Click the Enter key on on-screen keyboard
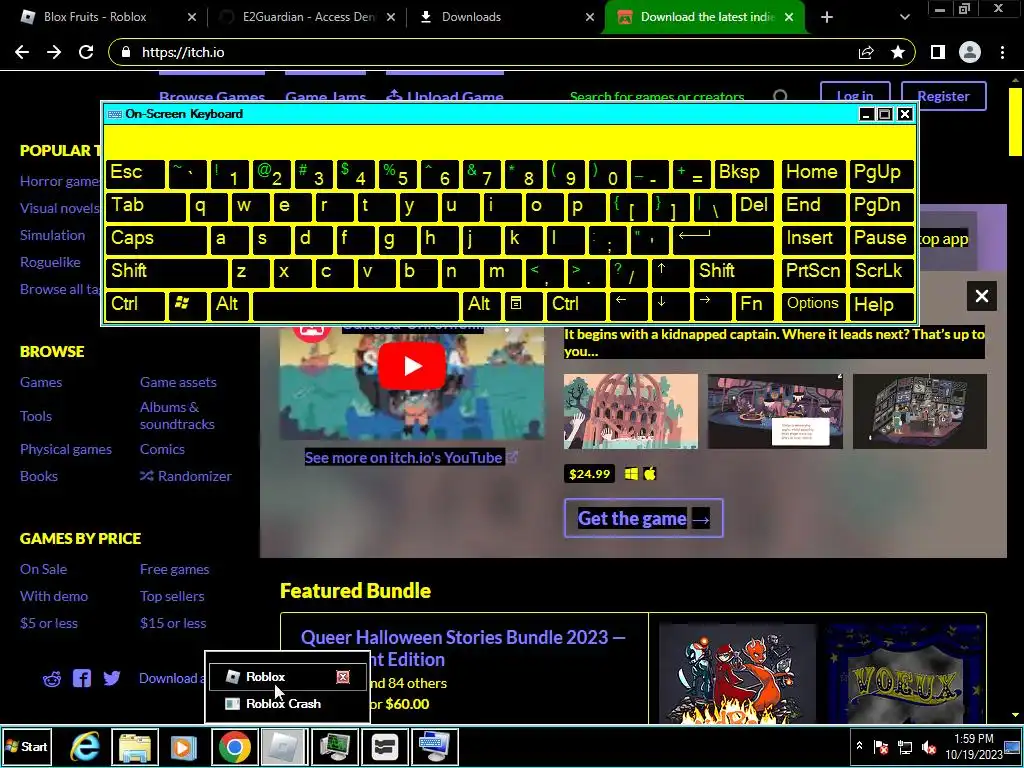 [724, 239]
